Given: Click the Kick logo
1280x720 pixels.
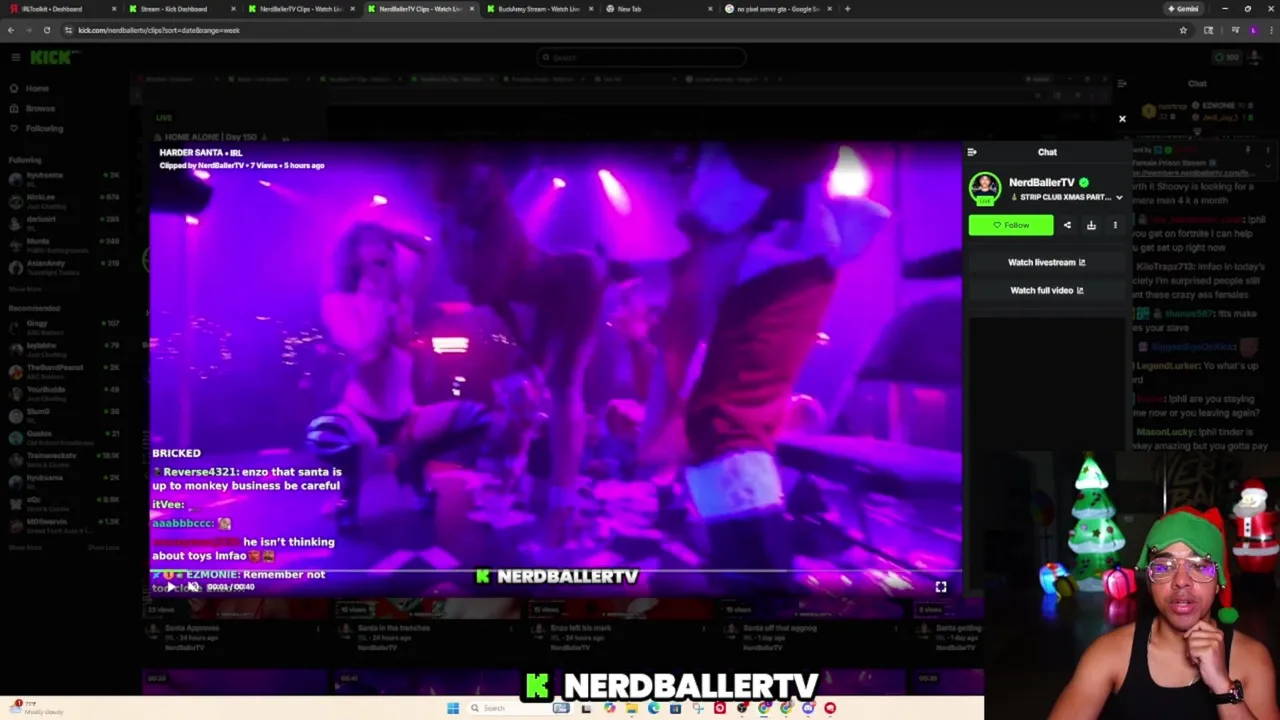Looking at the screenshot, I should coord(50,57).
